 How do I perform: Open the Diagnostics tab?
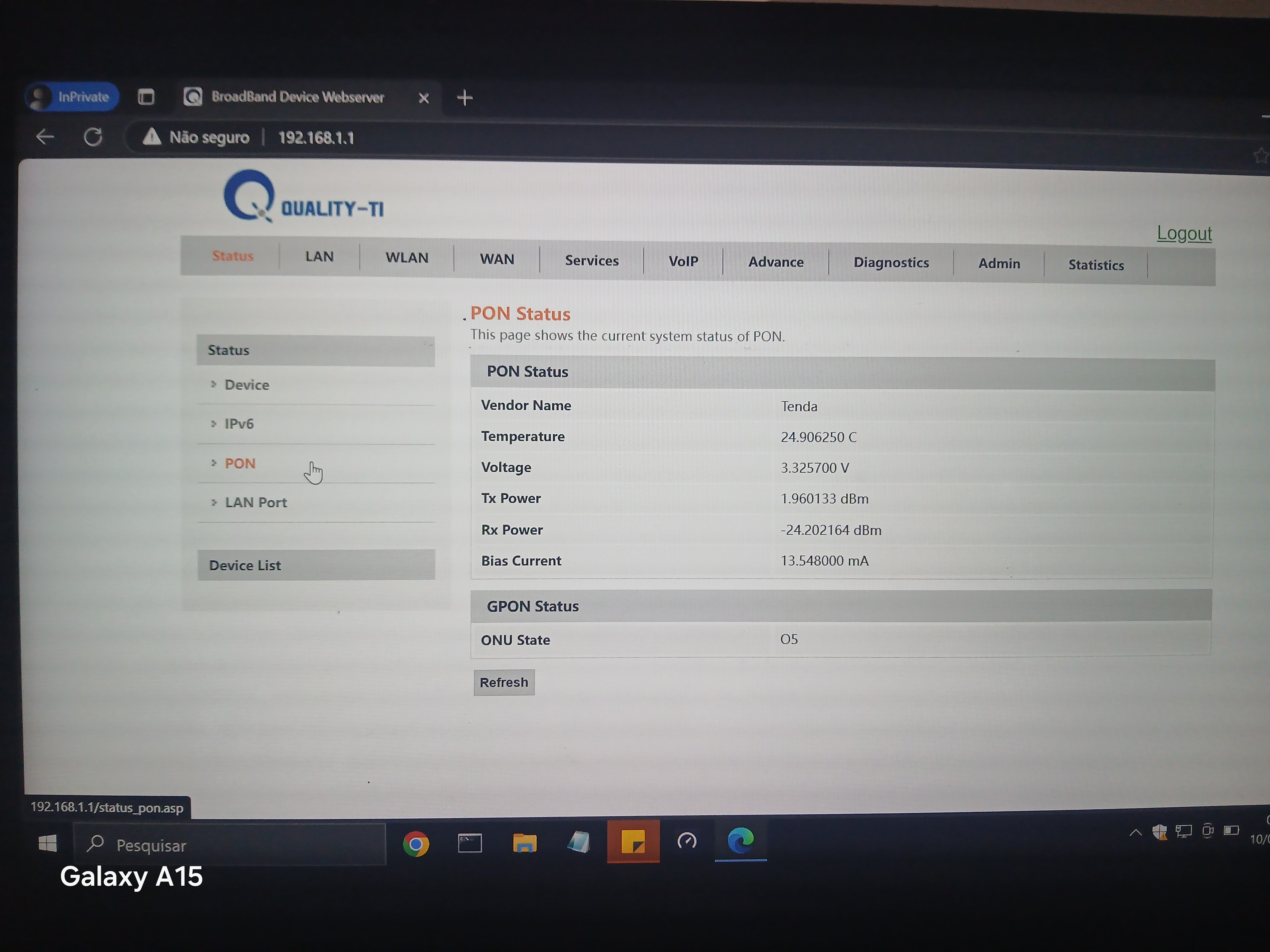[x=891, y=263]
